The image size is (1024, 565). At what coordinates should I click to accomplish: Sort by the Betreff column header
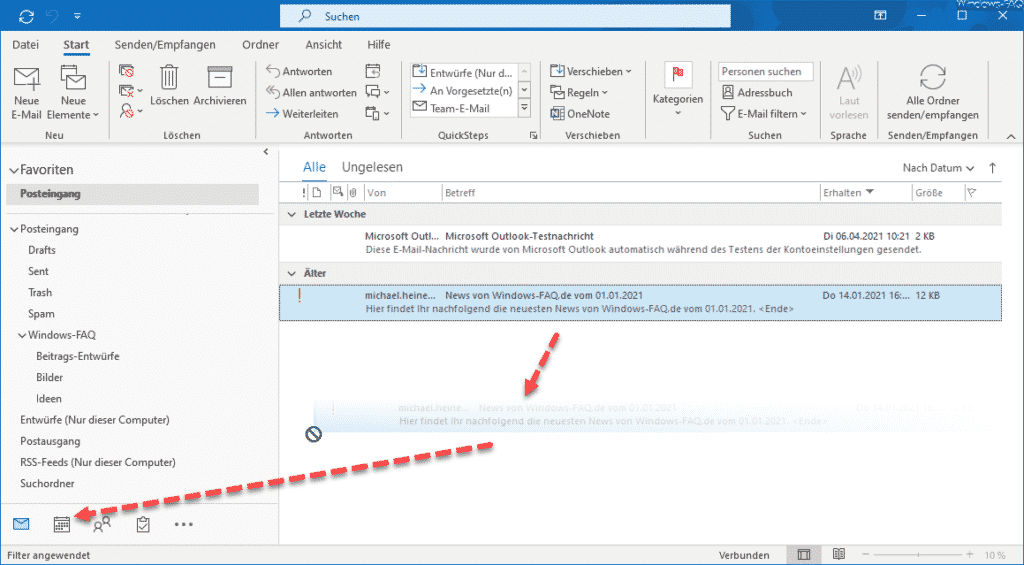coord(631,193)
